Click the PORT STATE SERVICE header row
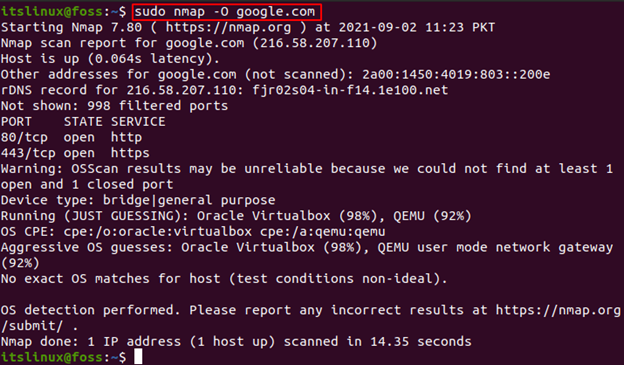This screenshot has height=365, width=624. point(83,122)
